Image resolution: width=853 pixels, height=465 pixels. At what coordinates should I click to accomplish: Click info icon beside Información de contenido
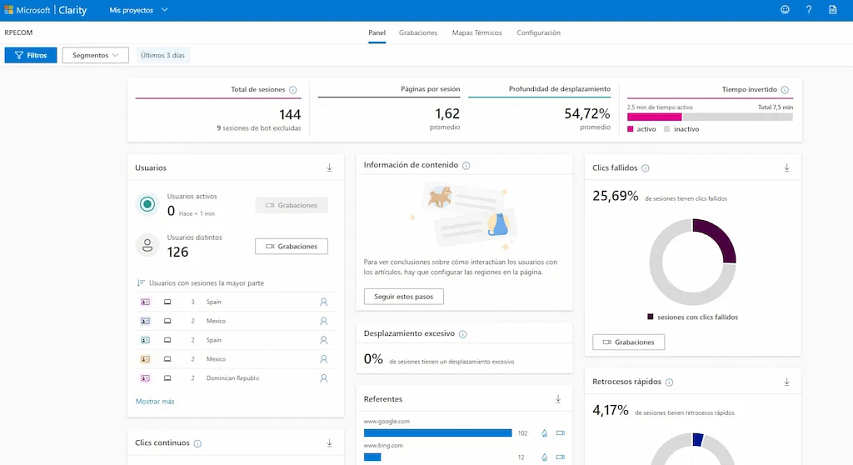pos(466,165)
